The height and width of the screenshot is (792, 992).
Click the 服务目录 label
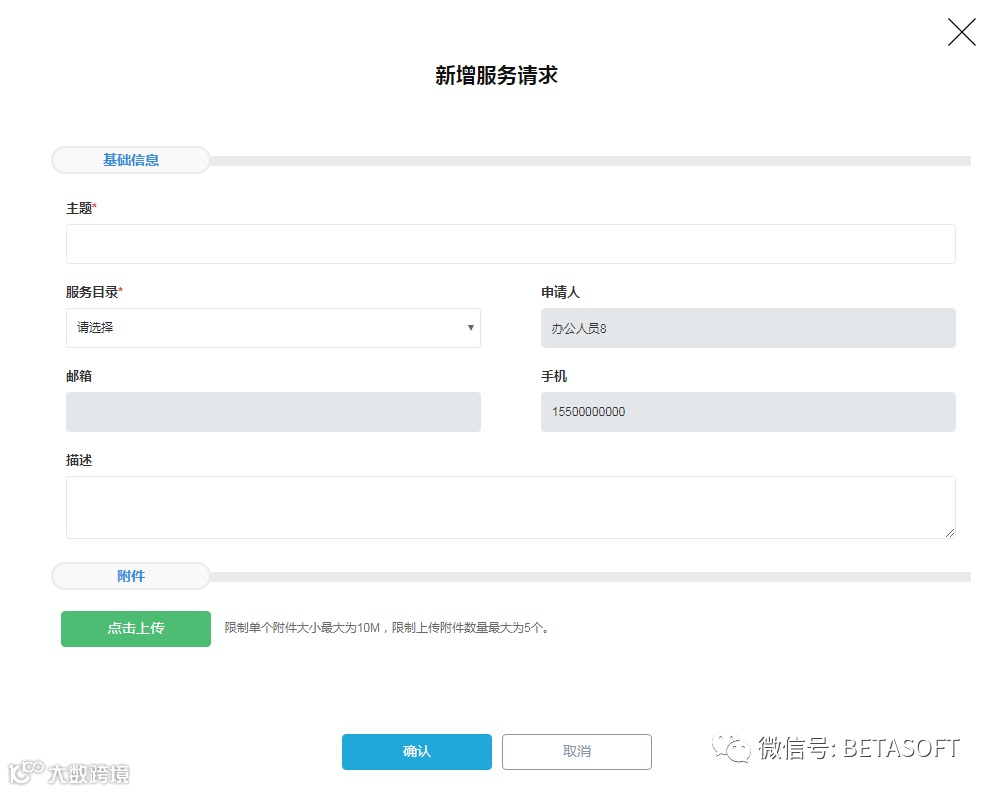94,292
